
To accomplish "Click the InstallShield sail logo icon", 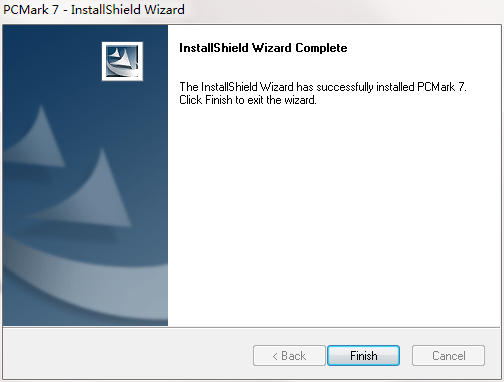I will (x=122, y=61).
